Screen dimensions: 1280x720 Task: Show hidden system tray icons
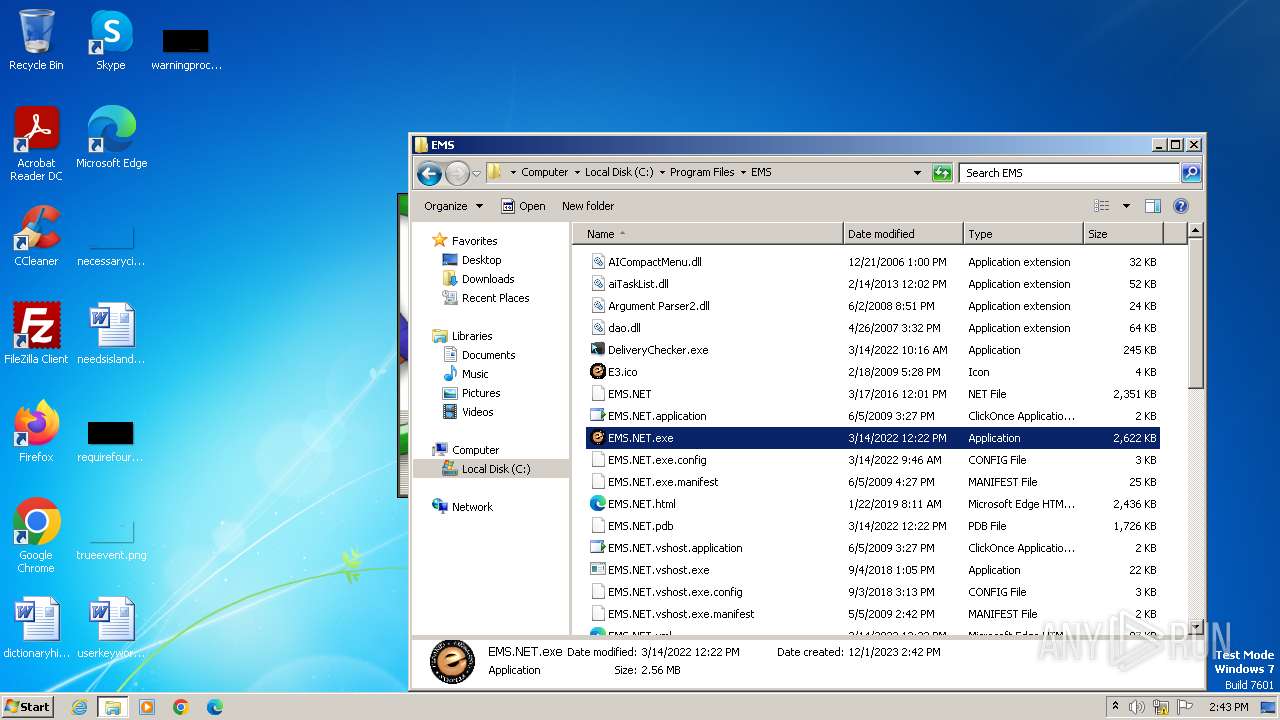click(x=1115, y=707)
